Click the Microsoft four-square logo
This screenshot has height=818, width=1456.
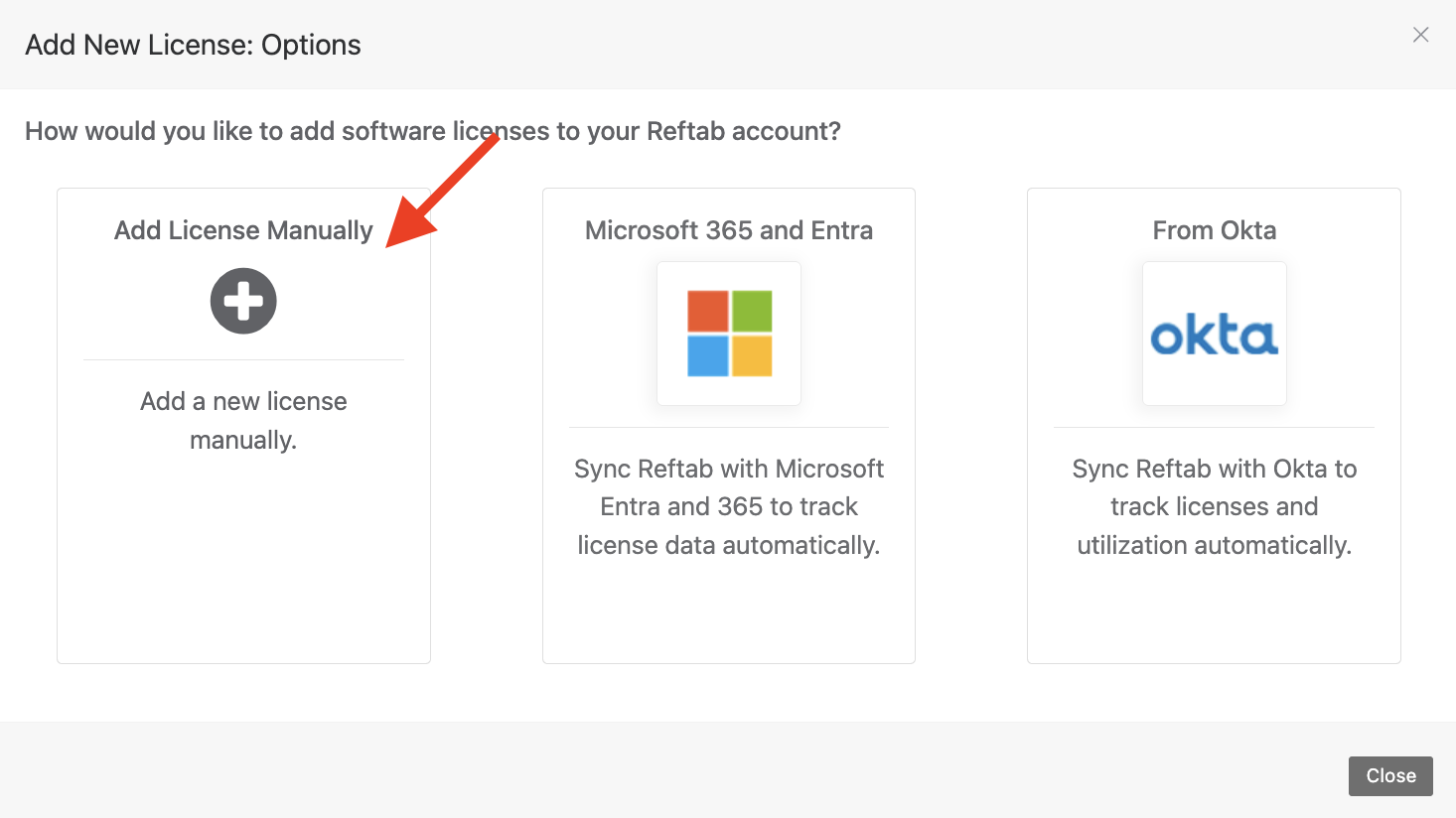729,334
